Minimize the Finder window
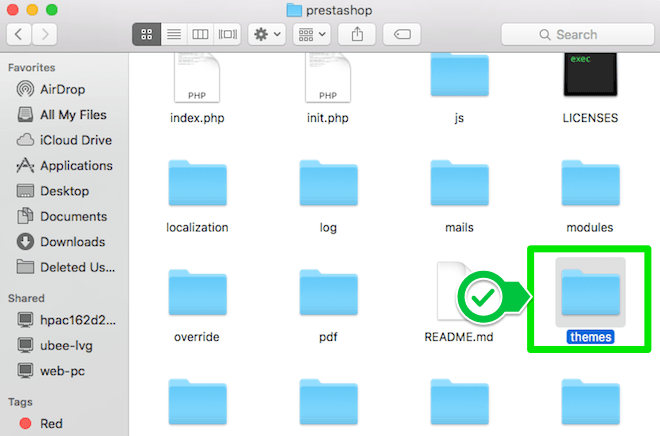This screenshot has height=436, width=660. (32, 10)
